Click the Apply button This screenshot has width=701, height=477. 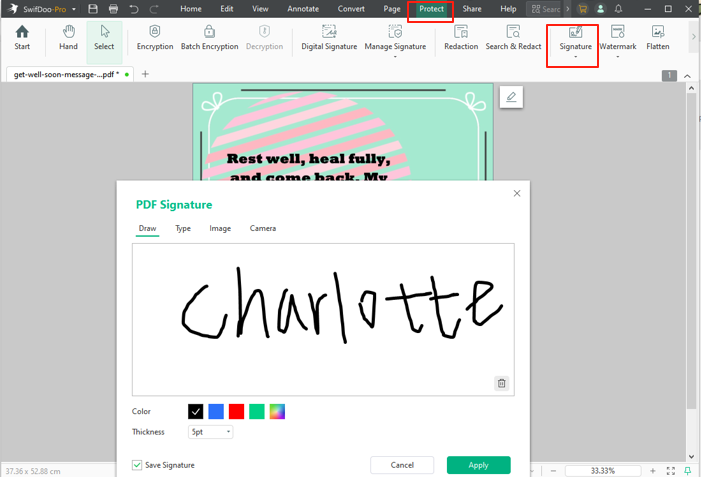[x=478, y=465]
